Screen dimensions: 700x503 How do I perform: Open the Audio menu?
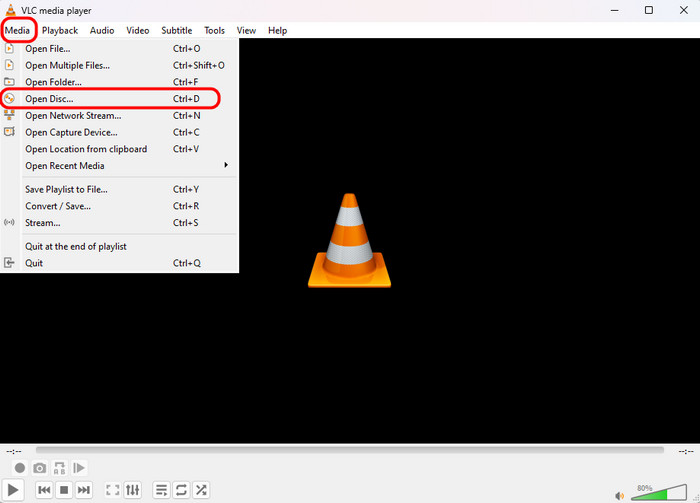(x=102, y=30)
